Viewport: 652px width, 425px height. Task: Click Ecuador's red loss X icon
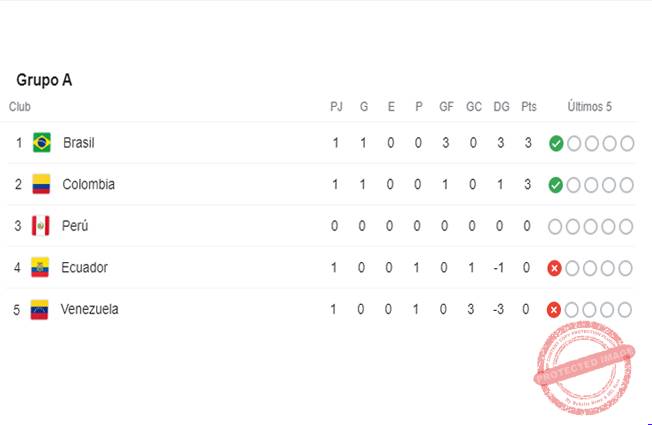pos(554,268)
